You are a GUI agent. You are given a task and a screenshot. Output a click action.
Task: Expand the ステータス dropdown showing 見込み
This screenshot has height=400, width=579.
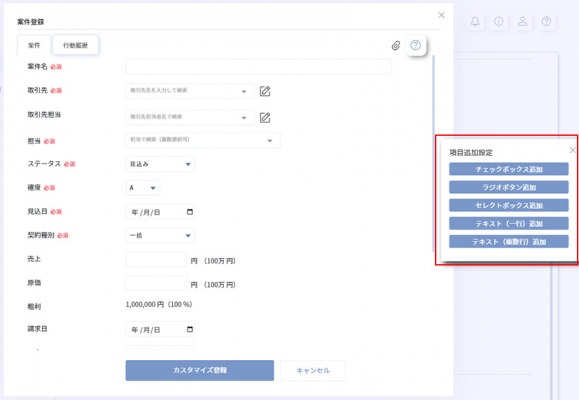coord(160,164)
